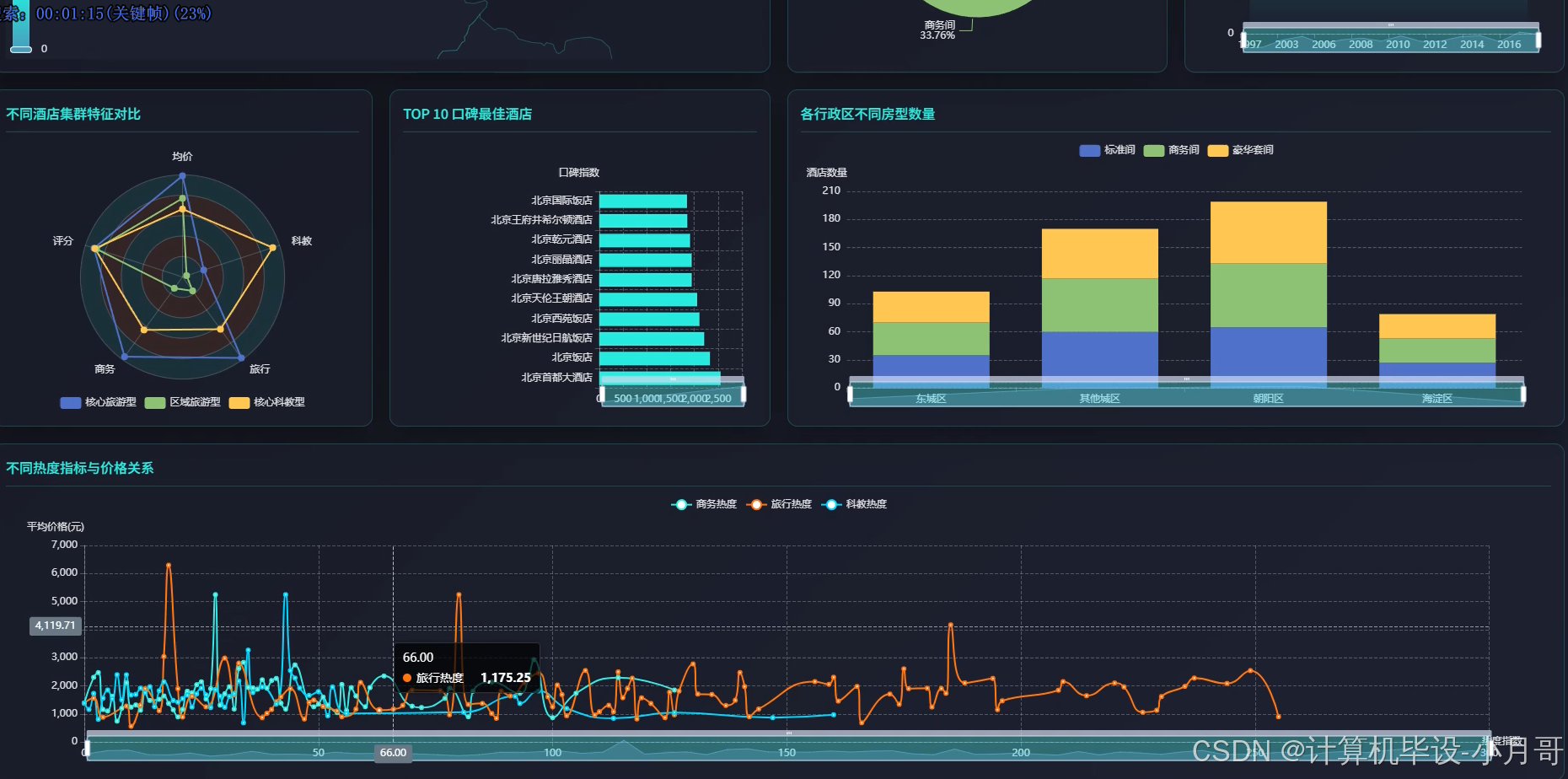Click the 不同酒店集群特征对比 panel title
Image resolution: width=1568 pixels, height=779 pixels.
point(73,114)
